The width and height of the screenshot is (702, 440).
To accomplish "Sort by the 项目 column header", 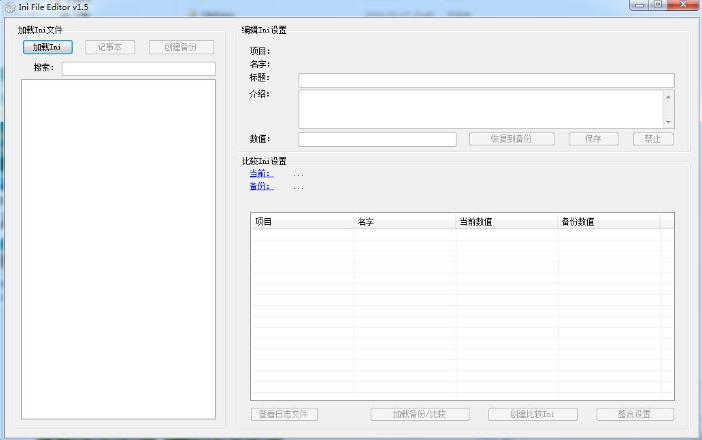I will [x=302, y=222].
